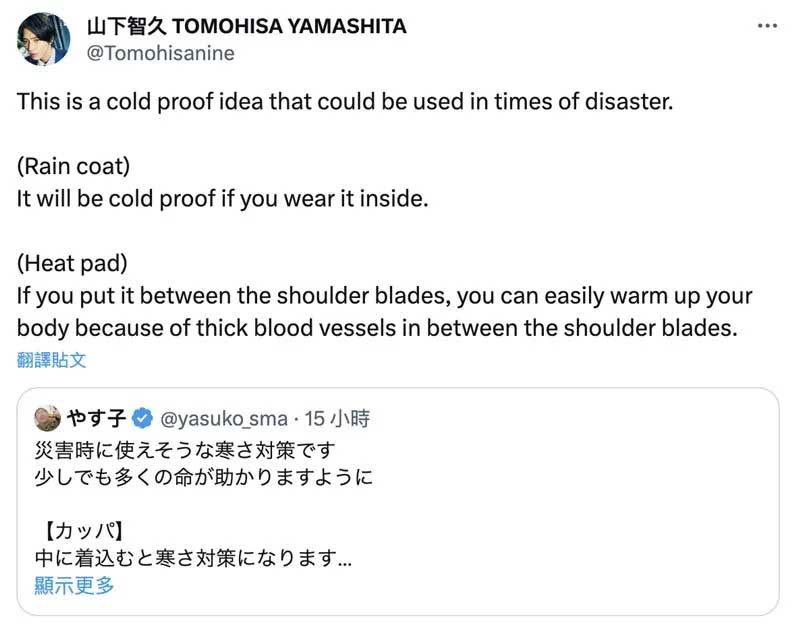Open the 山下智久 TOMOHISA YAMASHITA display name
Screen dimensions: 800x635
pyautogui.click(x=247, y=27)
